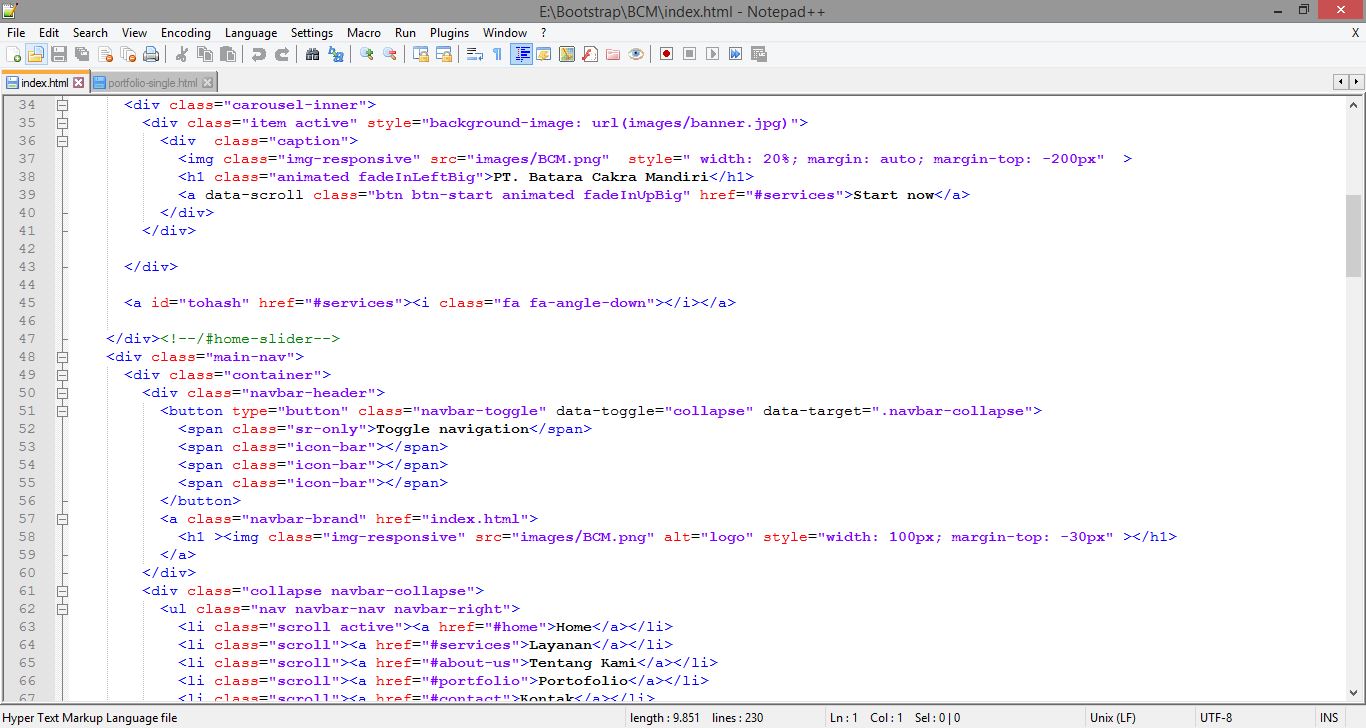Toggle INS insert mode in status bar
Image resolution: width=1366 pixels, height=728 pixels.
click(x=1329, y=718)
